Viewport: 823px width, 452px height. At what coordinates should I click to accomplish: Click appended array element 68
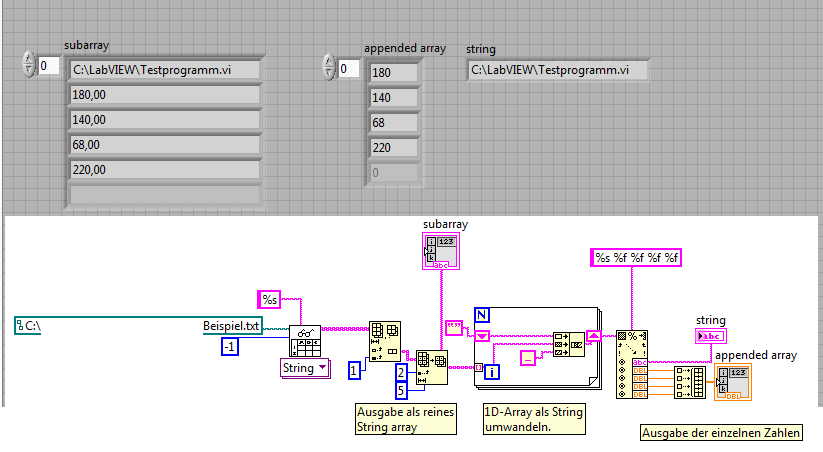[394, 123]
